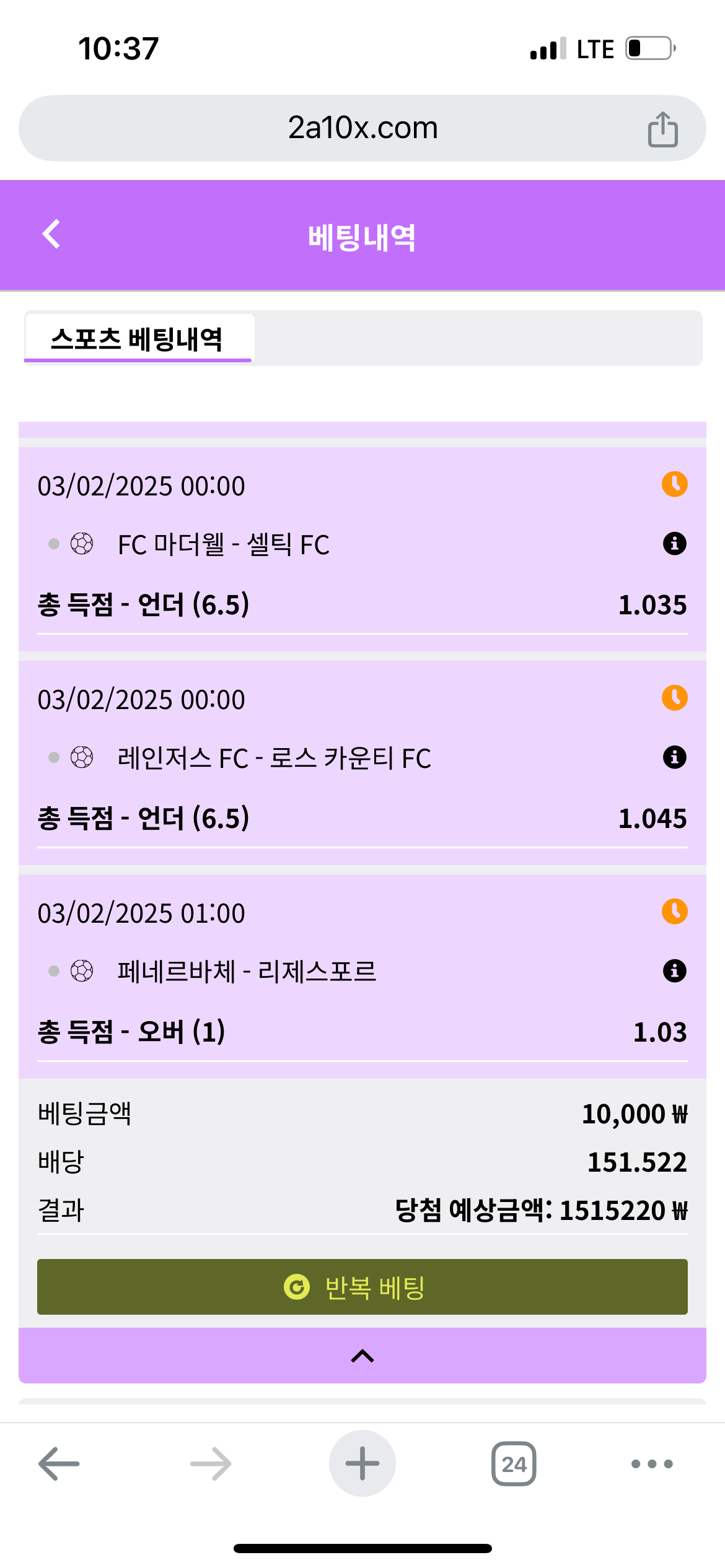The width and height of the screenshot is (725, 1568).
Task: Tap soccer ball icon beside FC 마더웰
Action: pos(82,544)
